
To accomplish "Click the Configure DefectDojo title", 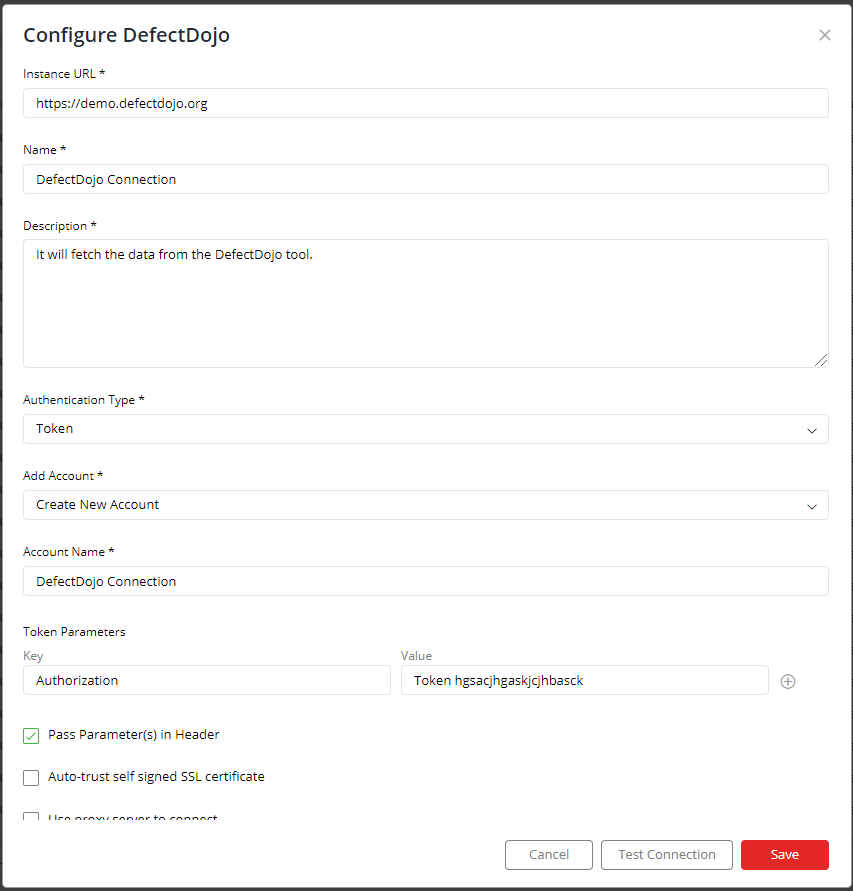I will 126,35.
